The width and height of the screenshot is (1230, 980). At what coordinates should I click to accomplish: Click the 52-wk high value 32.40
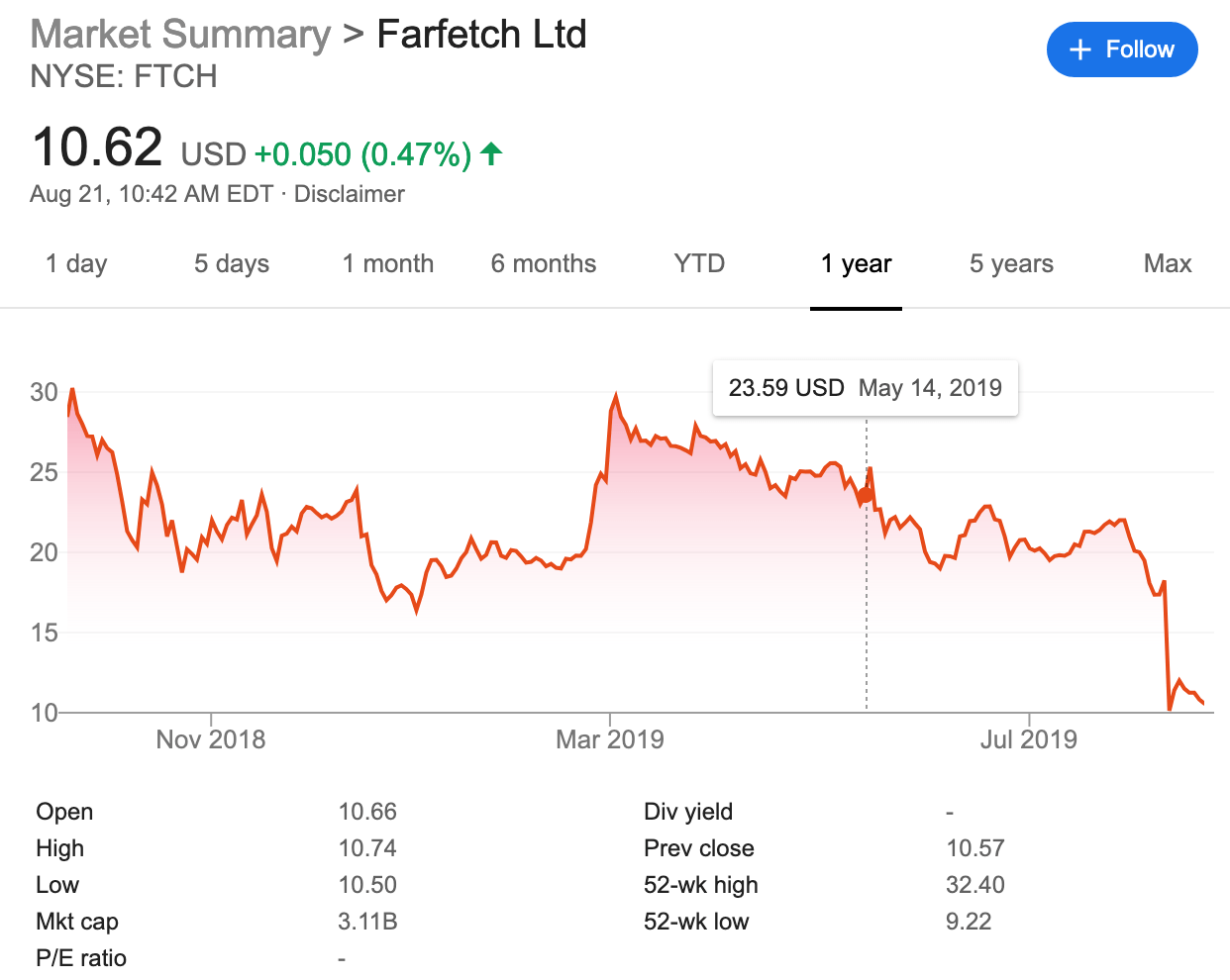[975, 885]
